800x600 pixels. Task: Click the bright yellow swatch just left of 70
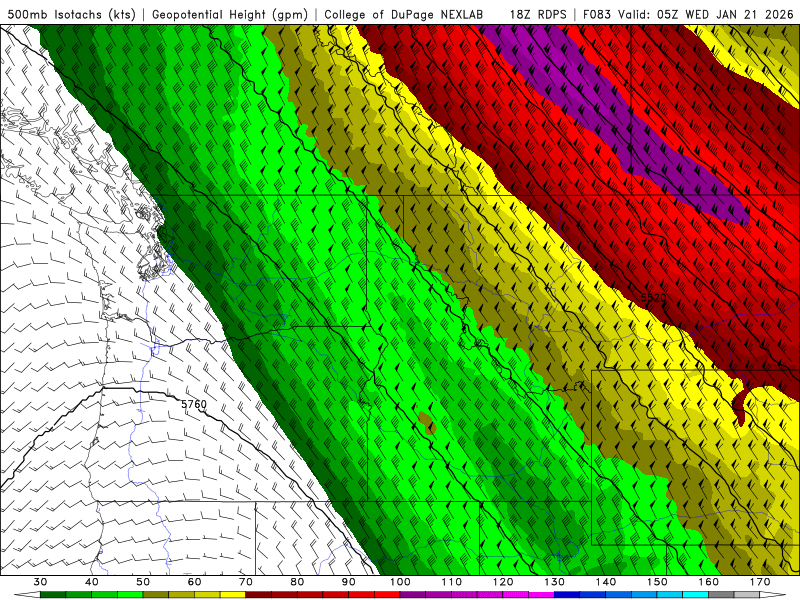tap(233, 595)
